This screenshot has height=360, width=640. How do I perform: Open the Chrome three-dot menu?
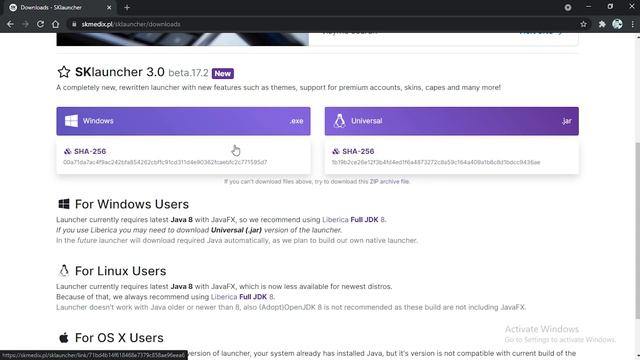point(632,24)
